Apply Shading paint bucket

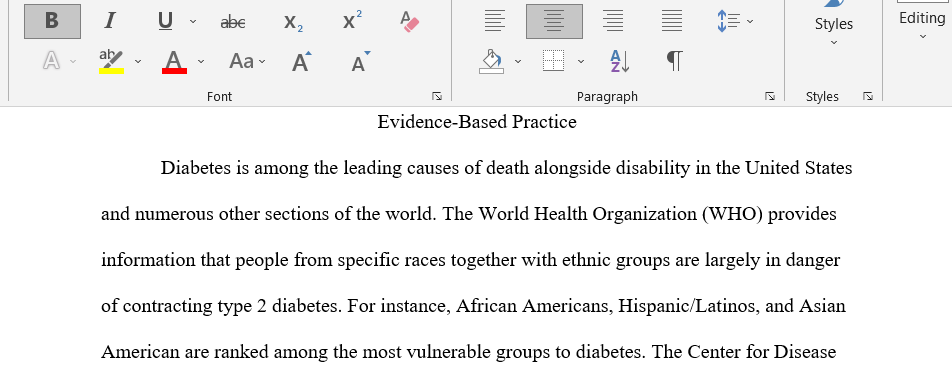492,61
